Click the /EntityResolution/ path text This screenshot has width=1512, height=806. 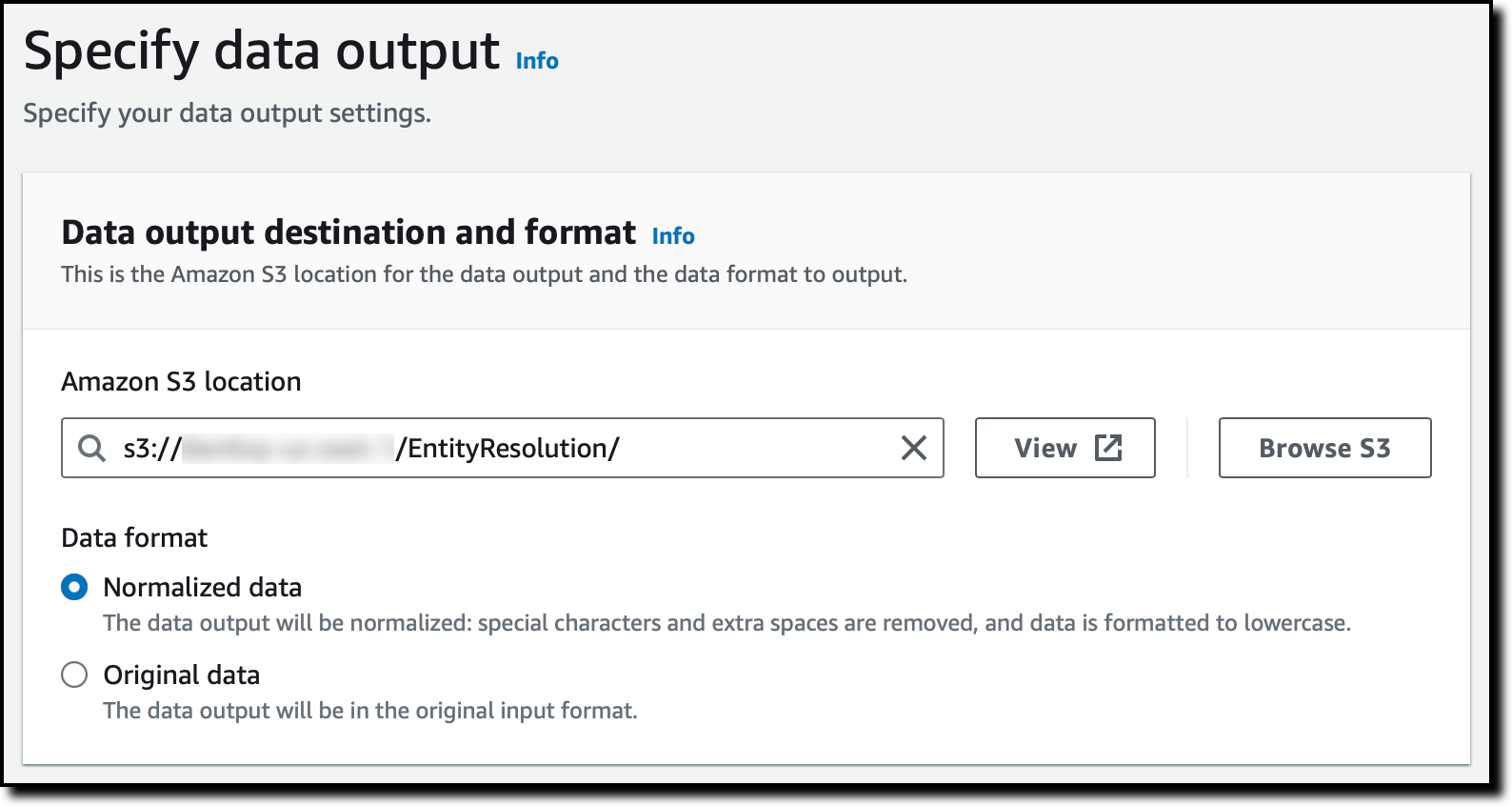[x=507, y=448]
